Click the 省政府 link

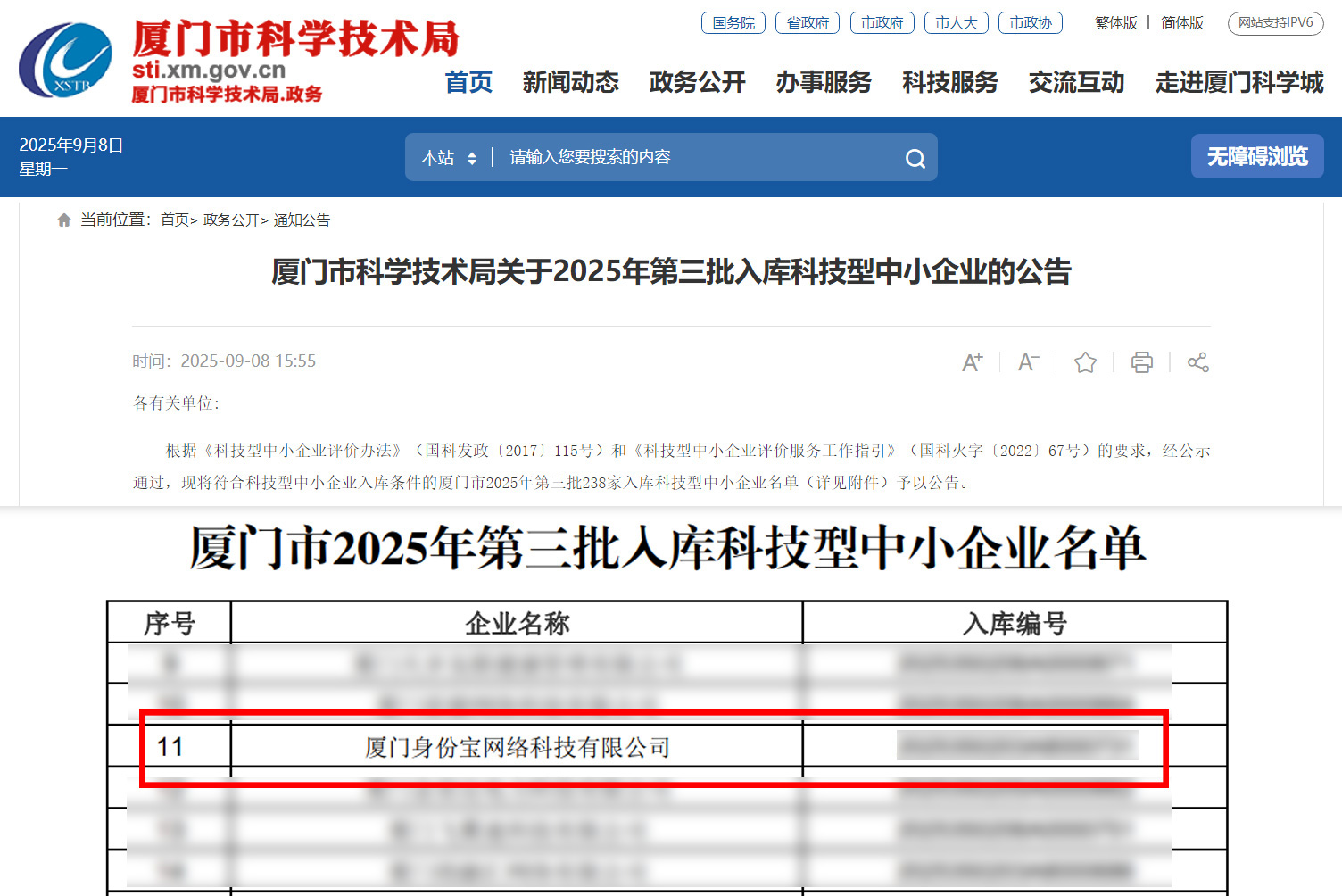pyautogui.click(x=808, y=22)
